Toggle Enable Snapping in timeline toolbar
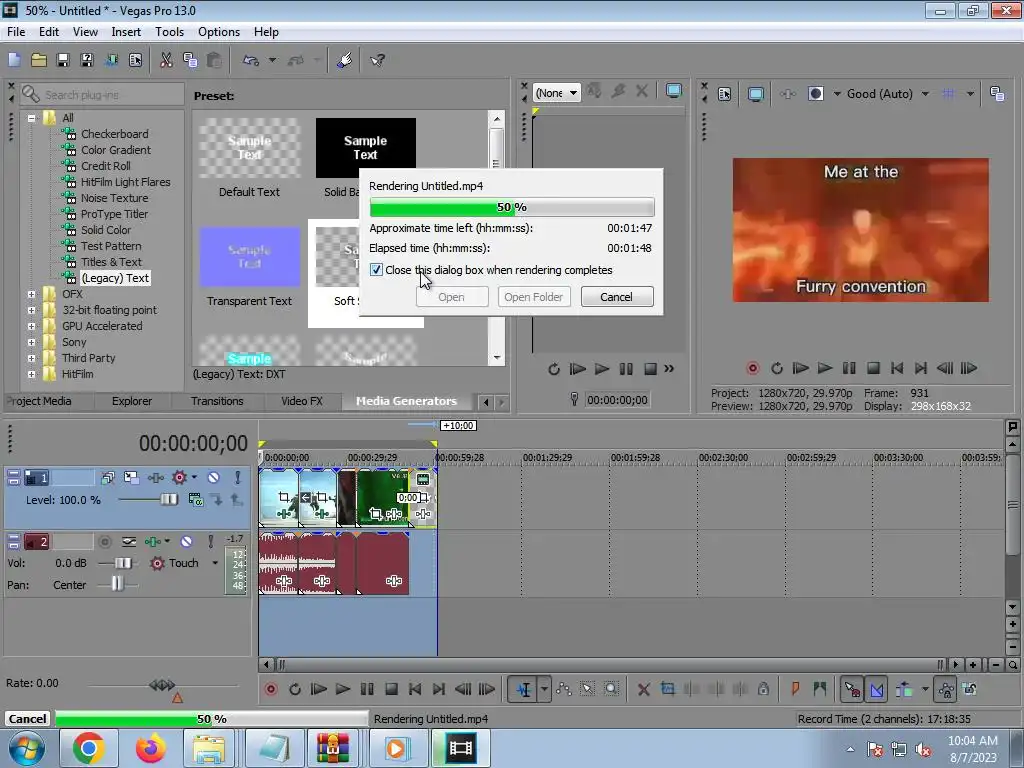Screen dimensions: 1024x768 (852, 689)
